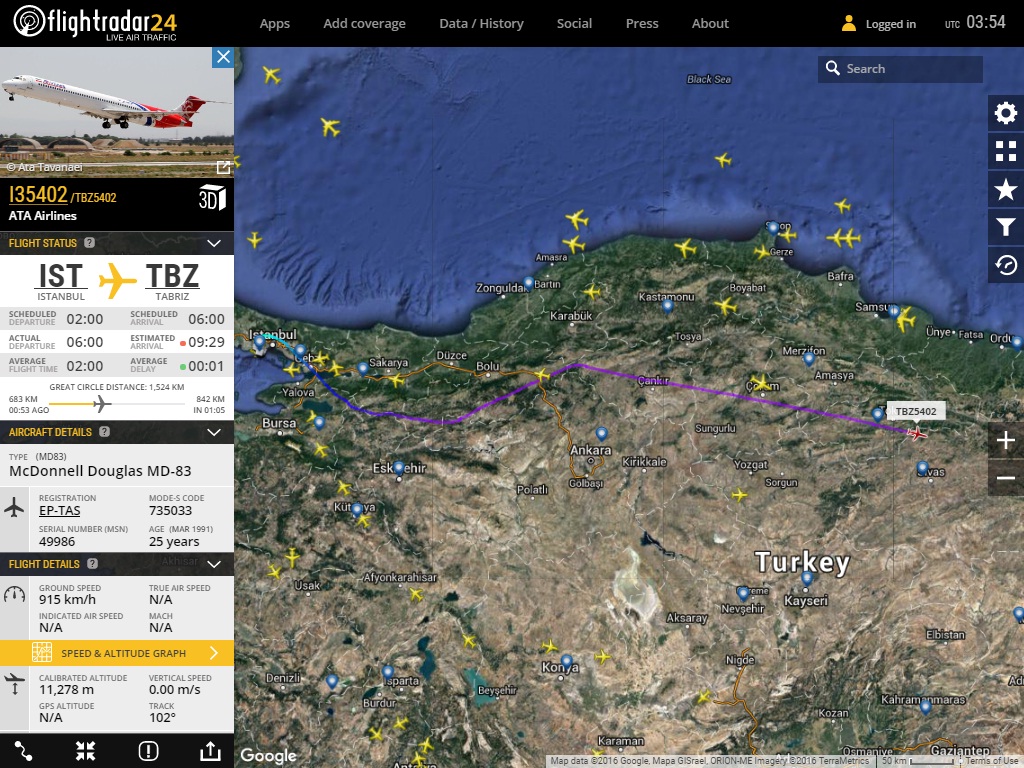Click the share icon in bottom toolbar
The image size is (1024, 768).
click(x=210, y=751)
